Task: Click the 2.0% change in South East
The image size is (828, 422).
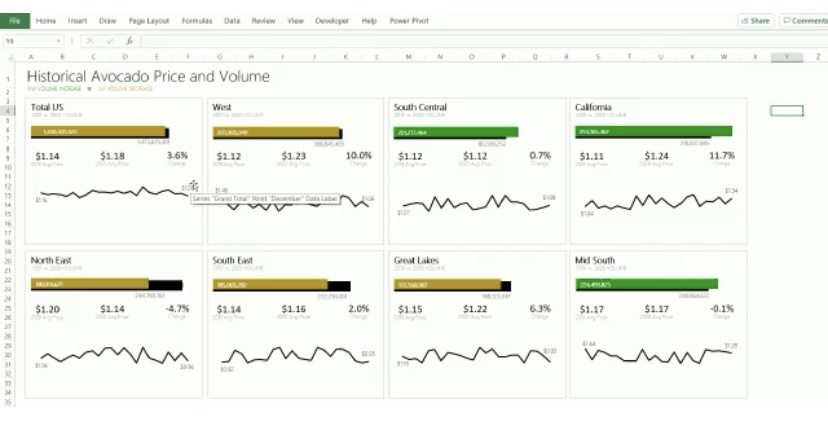Action: [359, 308]
